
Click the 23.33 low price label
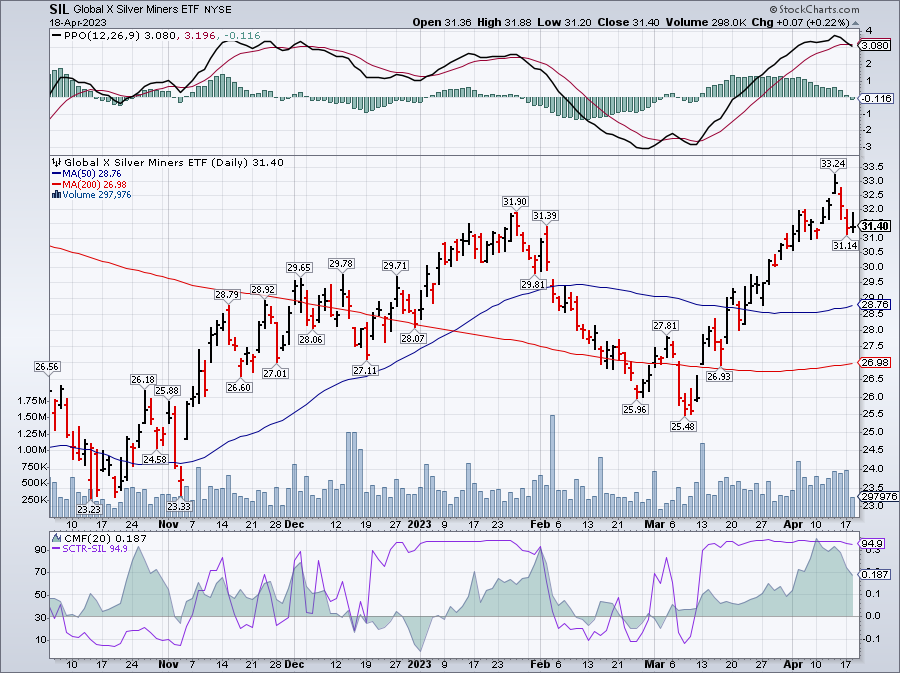tap(179, 506)
